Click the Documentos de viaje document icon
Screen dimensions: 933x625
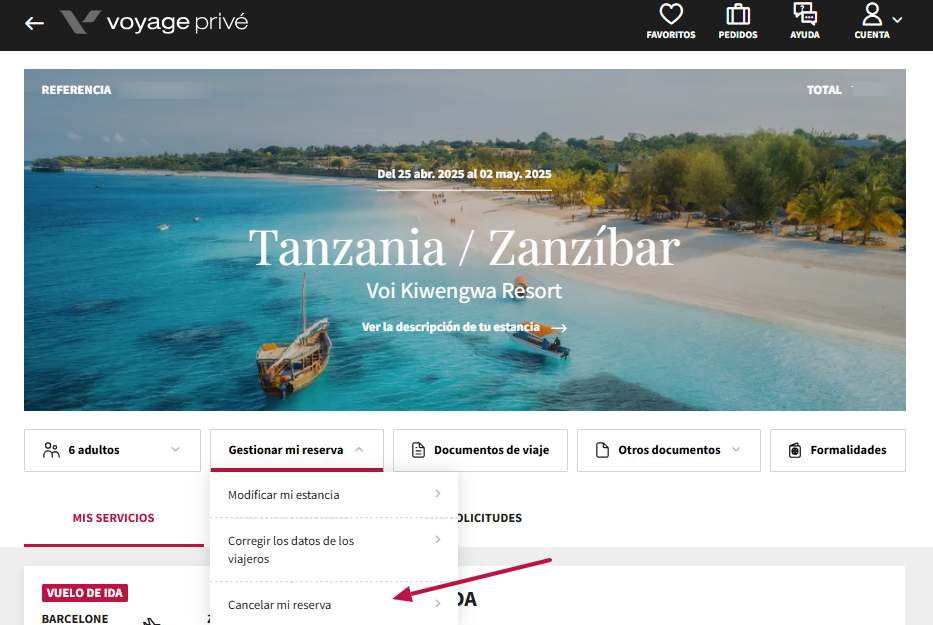click(418, 450)
